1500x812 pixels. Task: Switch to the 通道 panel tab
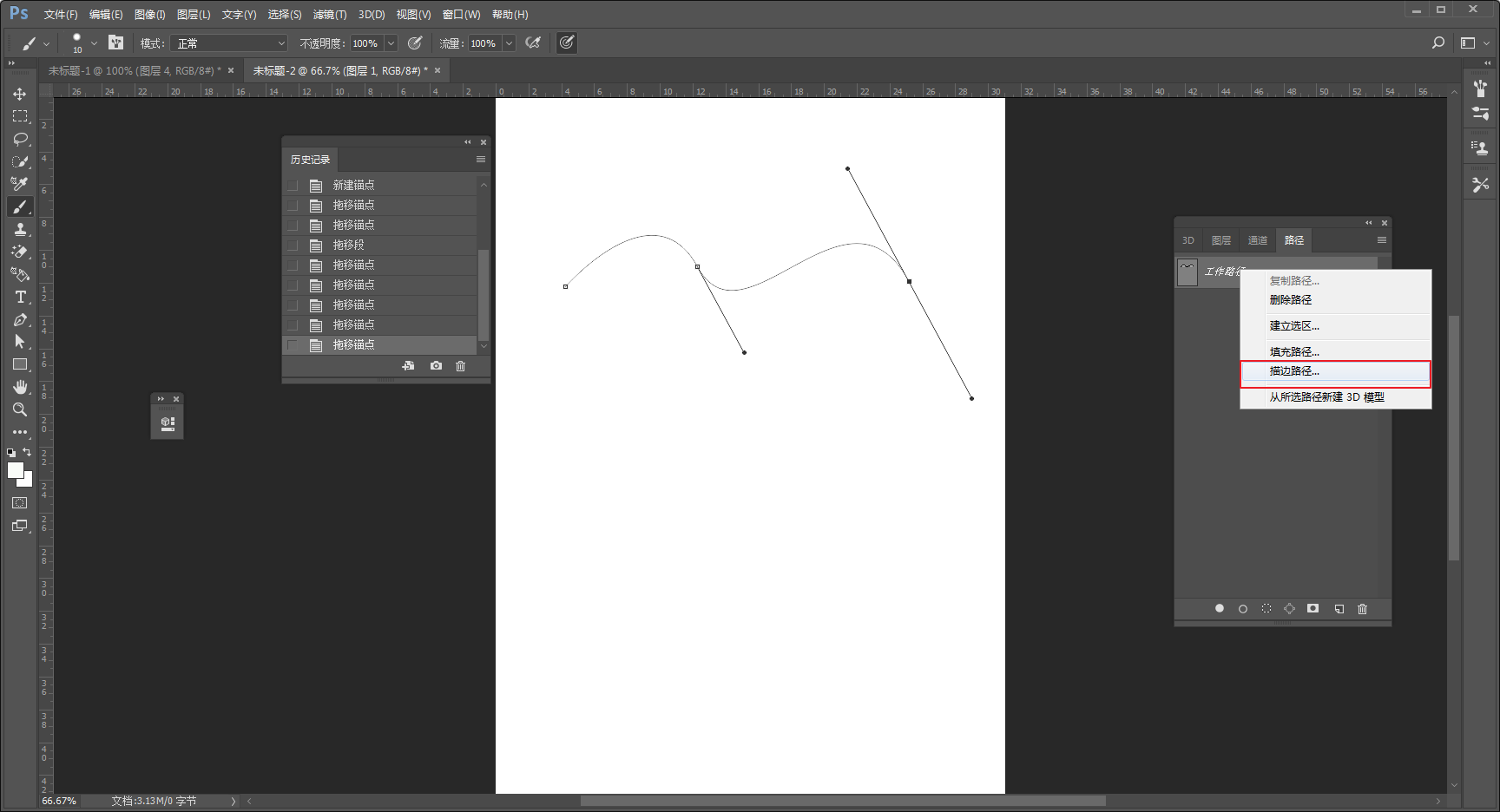(1258, 240)
